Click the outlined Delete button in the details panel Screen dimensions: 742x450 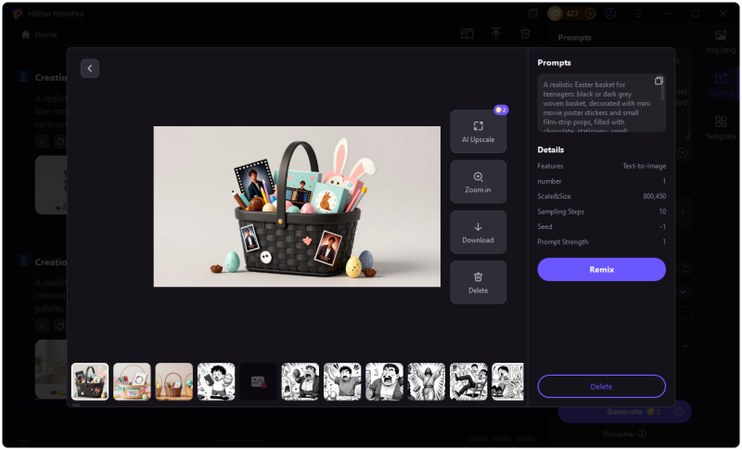[601, 386]
